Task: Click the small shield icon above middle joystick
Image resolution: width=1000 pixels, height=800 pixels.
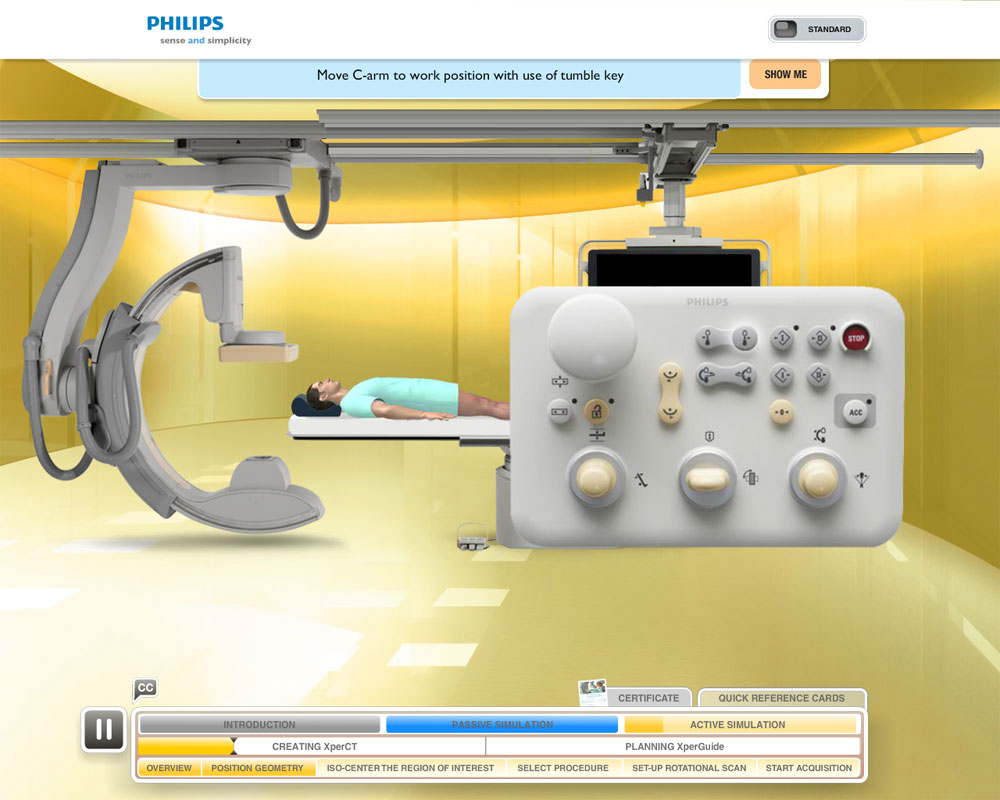Action: click(x=709, y=436)
